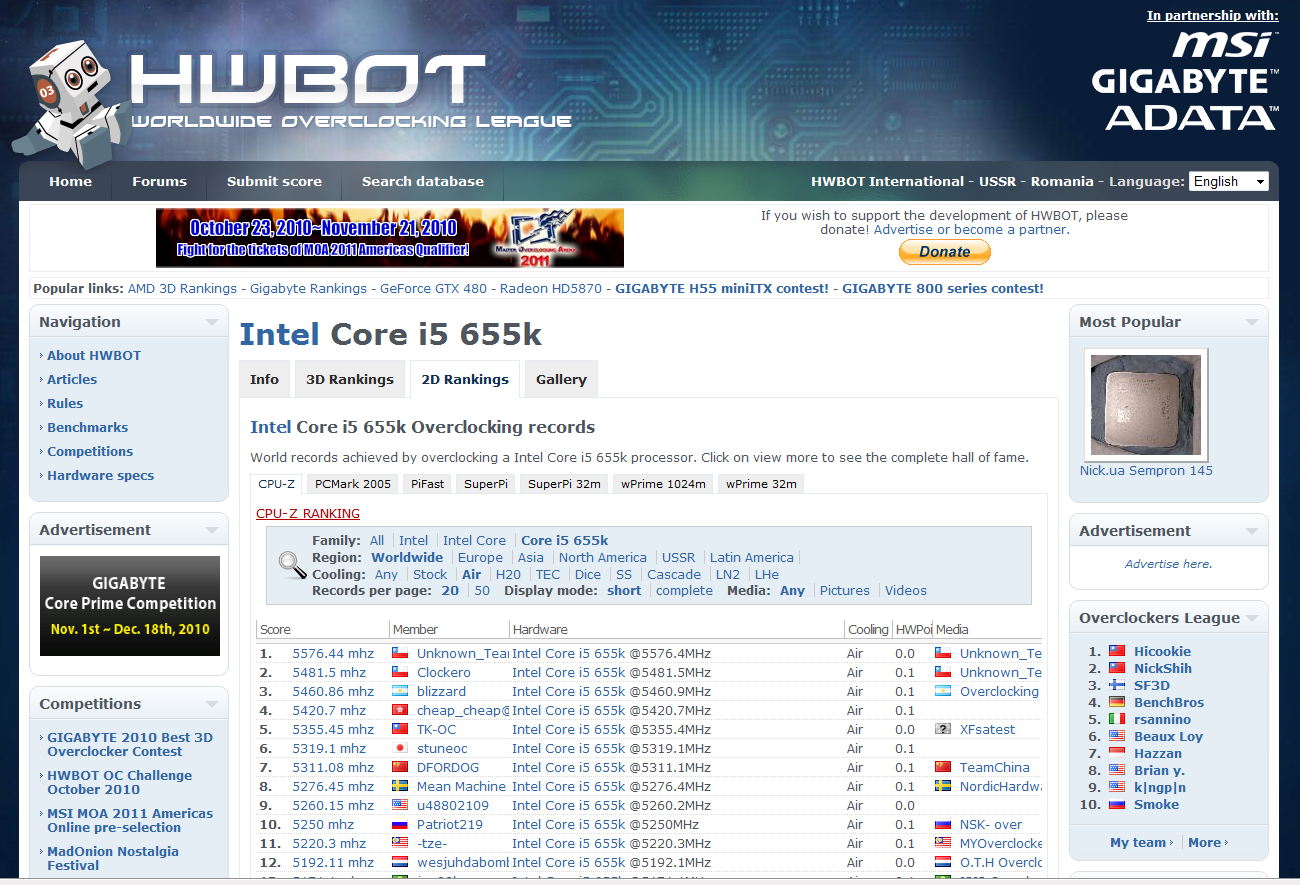Click the Nick.ua Sempron 145 thumbnail
This screenshot has height=885, width=1300.
[x=1146, y=405]
